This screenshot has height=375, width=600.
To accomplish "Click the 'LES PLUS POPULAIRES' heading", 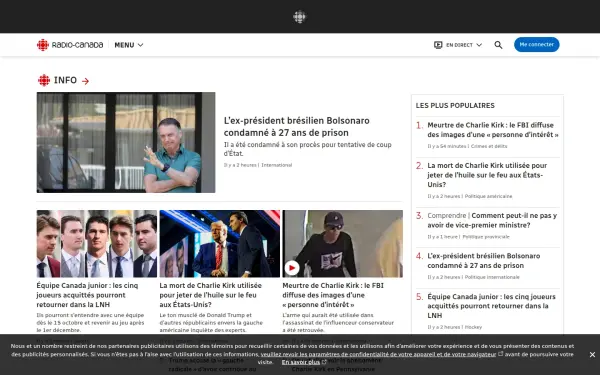I will pyautogui.click(x=455, y=105).
